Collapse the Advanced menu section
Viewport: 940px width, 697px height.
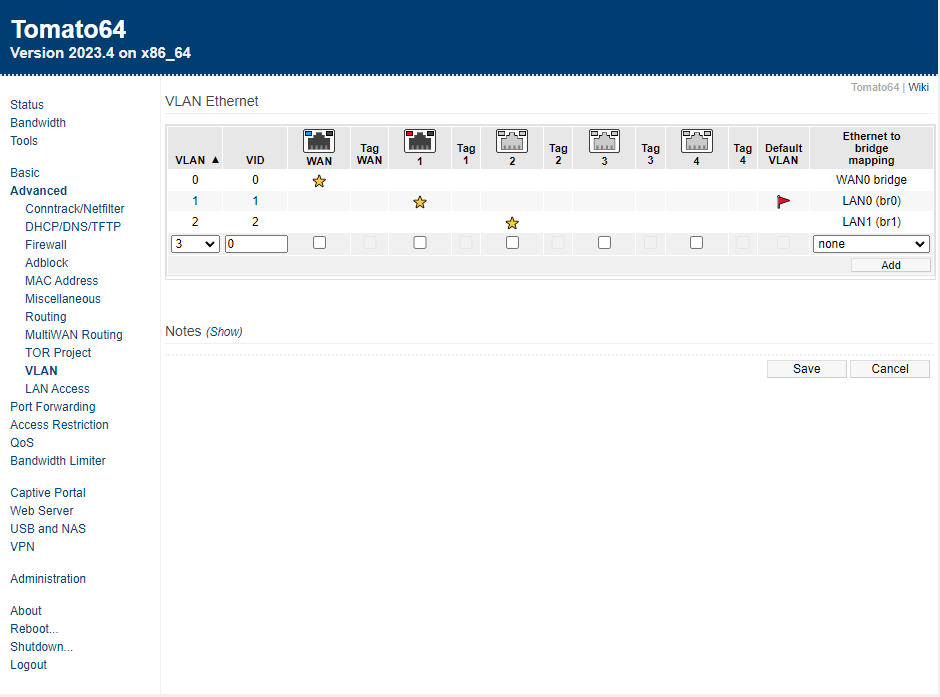38,191
